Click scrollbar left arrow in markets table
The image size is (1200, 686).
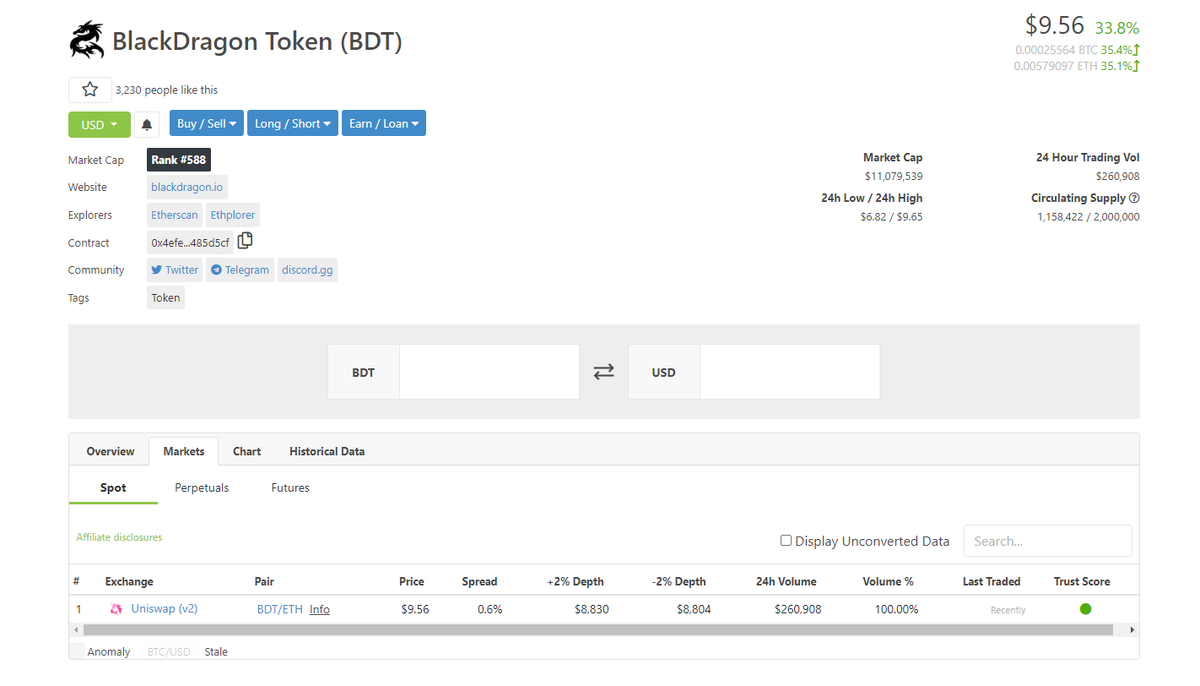click(x=74, y=630)
